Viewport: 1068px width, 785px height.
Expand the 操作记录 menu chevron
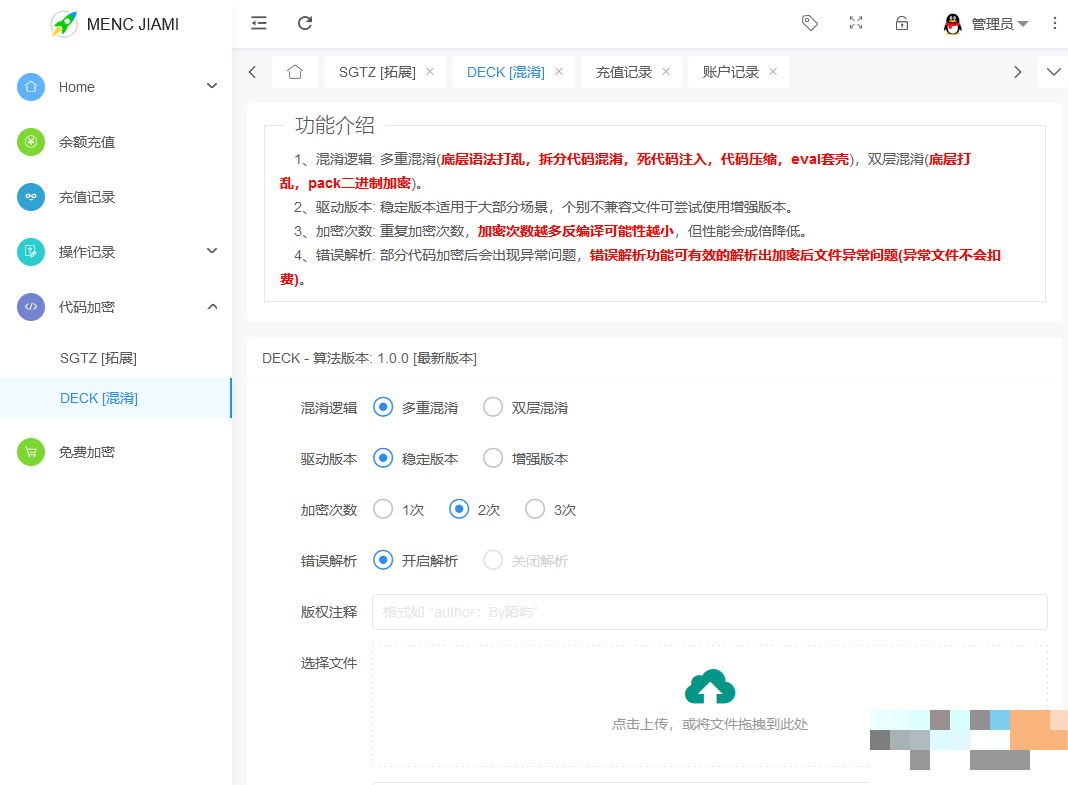[212, 251]
